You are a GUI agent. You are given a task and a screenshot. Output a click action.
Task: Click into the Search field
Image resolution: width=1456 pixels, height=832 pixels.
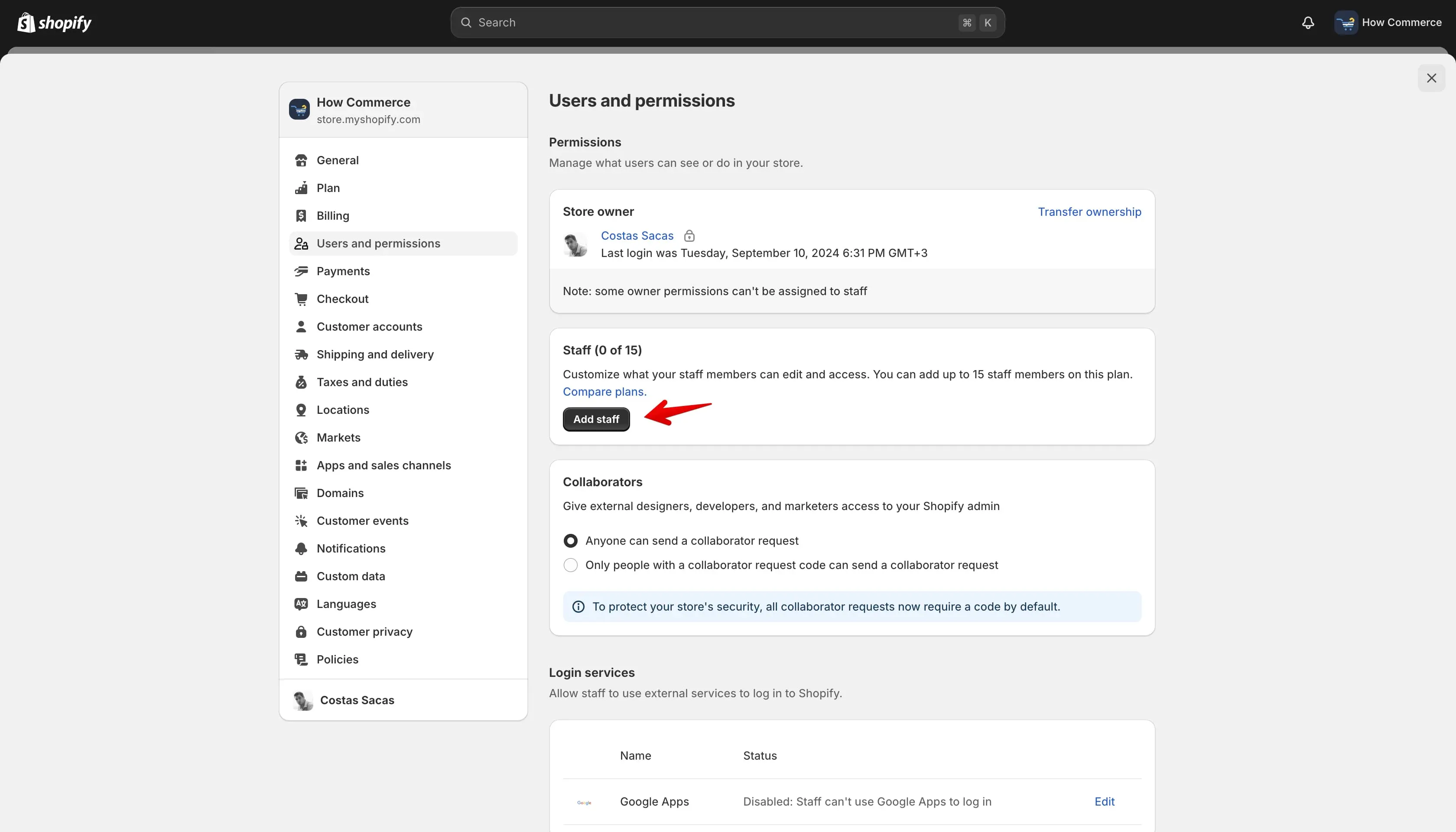click(x=728, y=23)
